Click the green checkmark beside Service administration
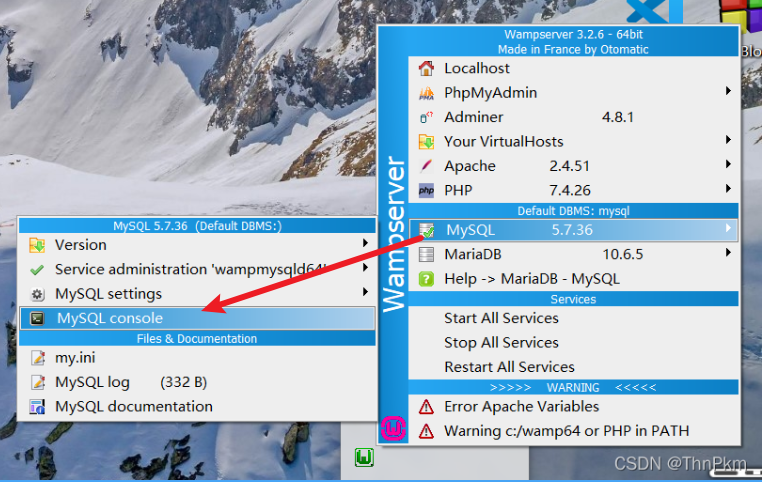 pyautogui.click(x=37, y=270)
